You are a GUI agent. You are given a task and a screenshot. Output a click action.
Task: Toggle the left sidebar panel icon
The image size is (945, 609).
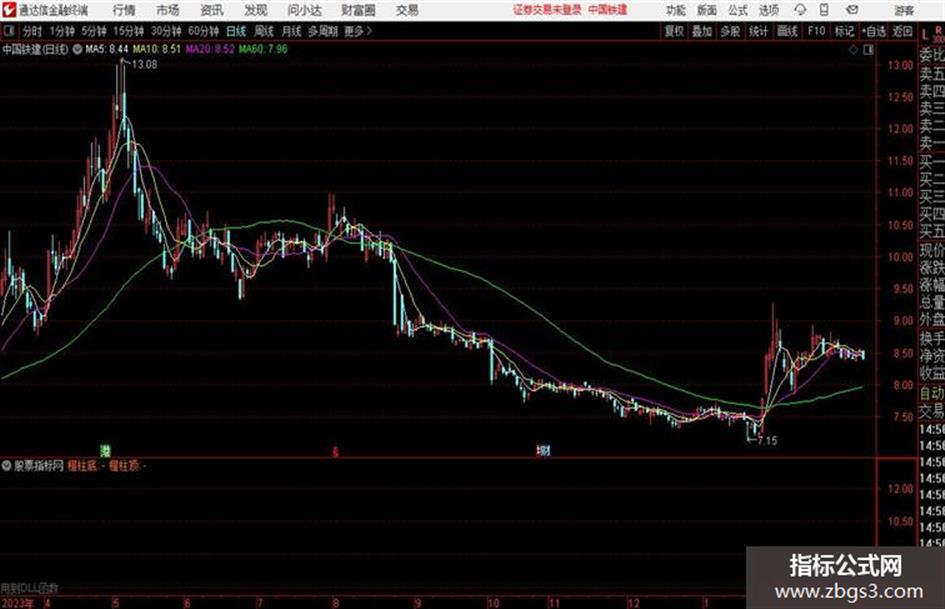pos(8,31)
